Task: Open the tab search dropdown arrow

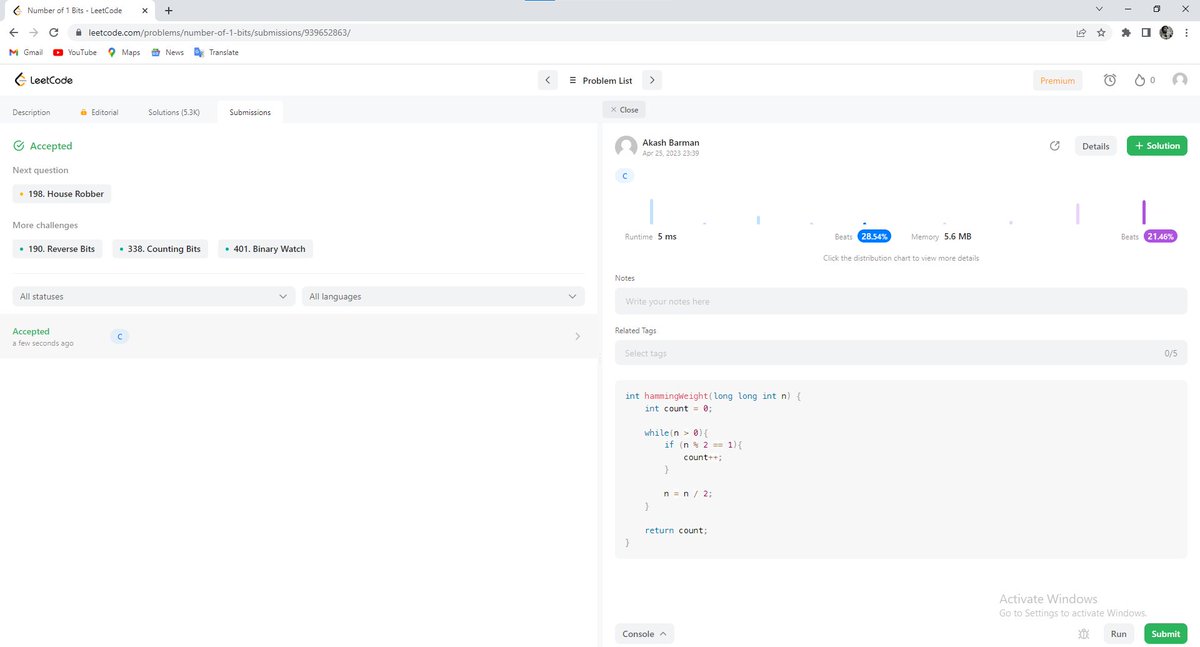Action: tap(1099, 9)
